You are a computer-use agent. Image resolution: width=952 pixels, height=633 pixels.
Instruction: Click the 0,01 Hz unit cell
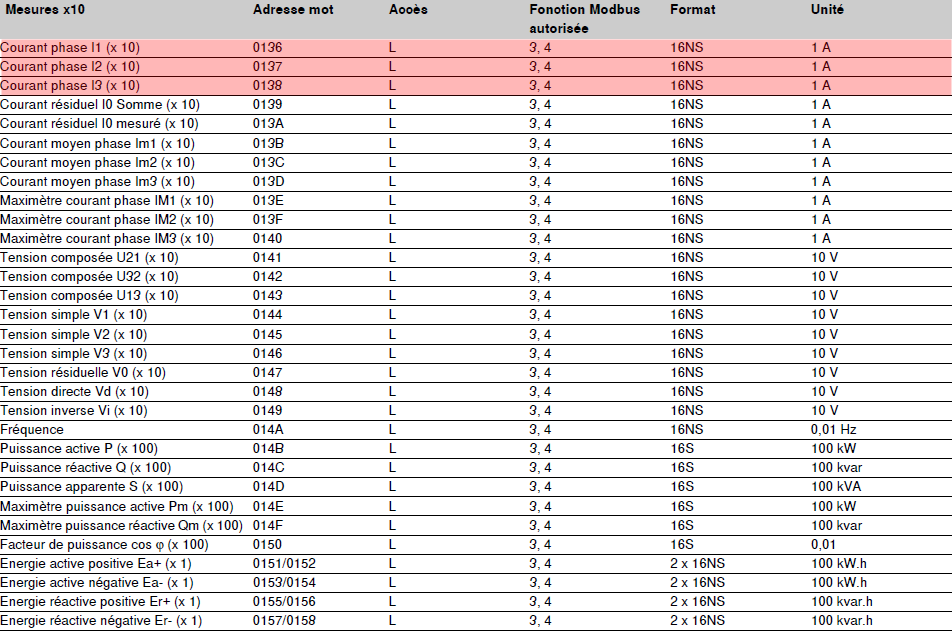pyautogui.click(x=827, y=429)
